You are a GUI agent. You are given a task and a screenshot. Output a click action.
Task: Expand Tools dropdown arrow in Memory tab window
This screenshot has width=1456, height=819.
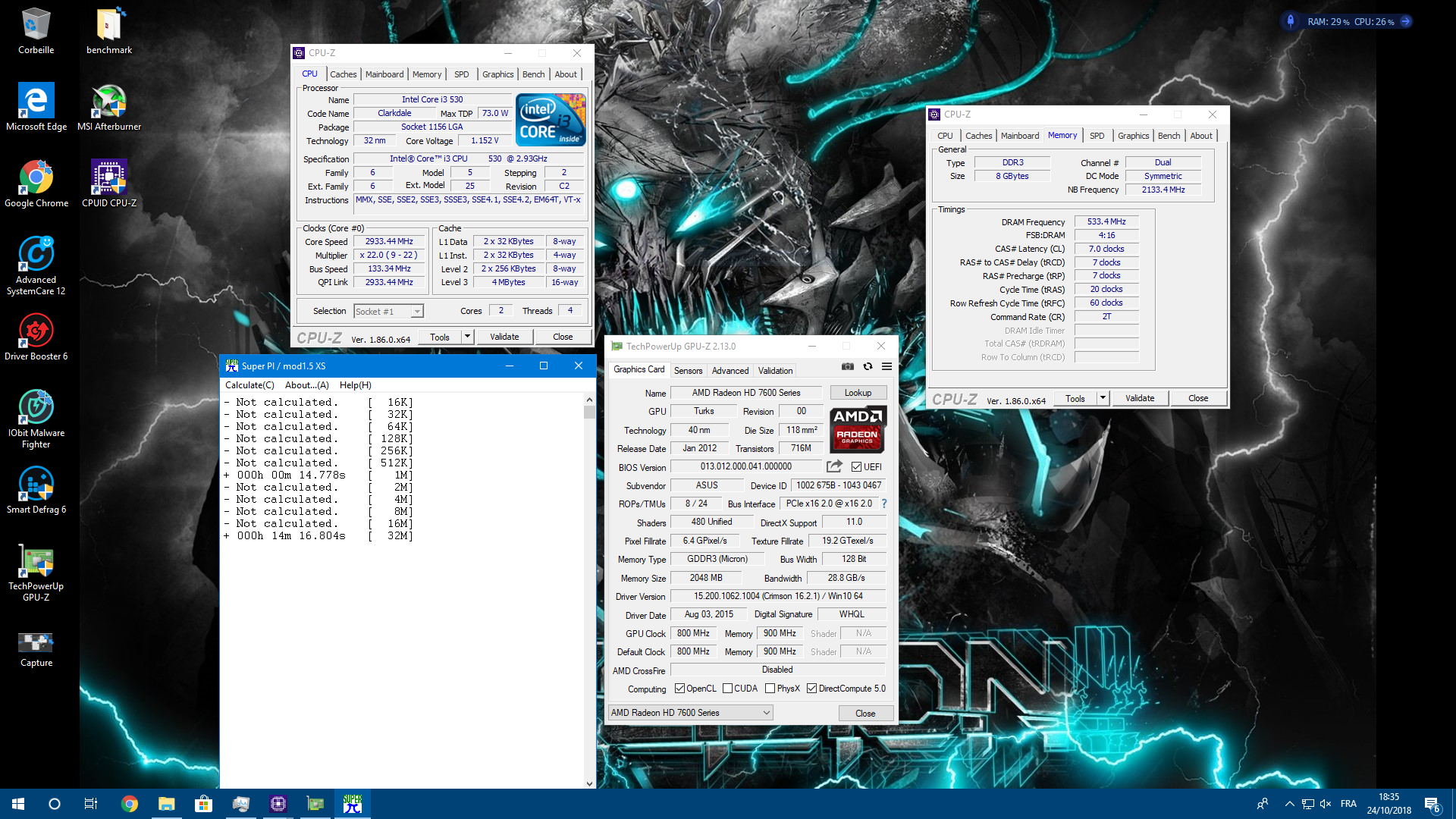pyautogui.click(x=1103, y=398)
